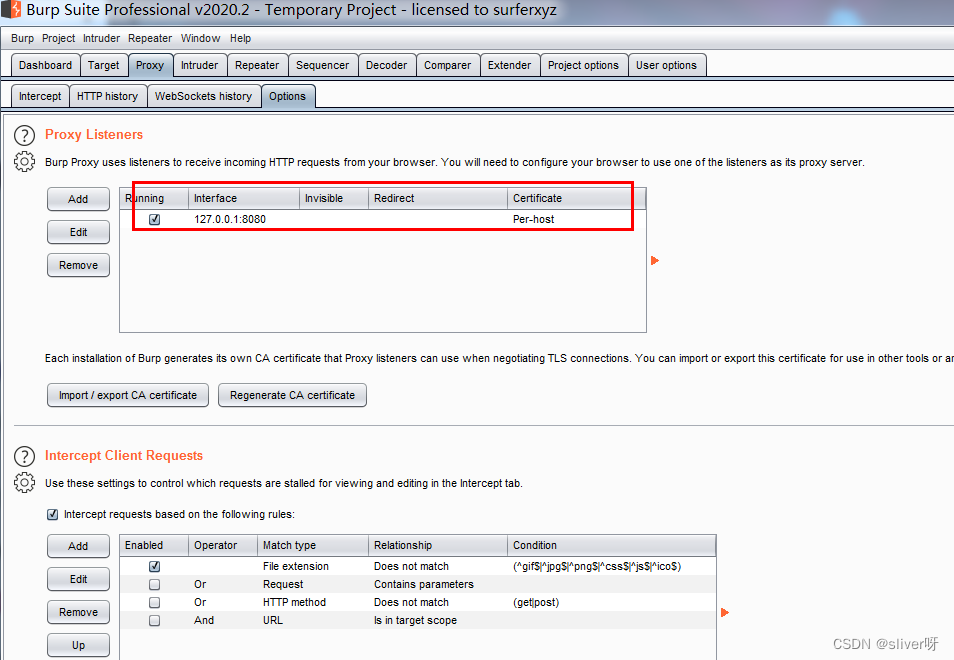
Task: Open settings gear for Intercept Client Requests
Action: click(x=24, y=483)
